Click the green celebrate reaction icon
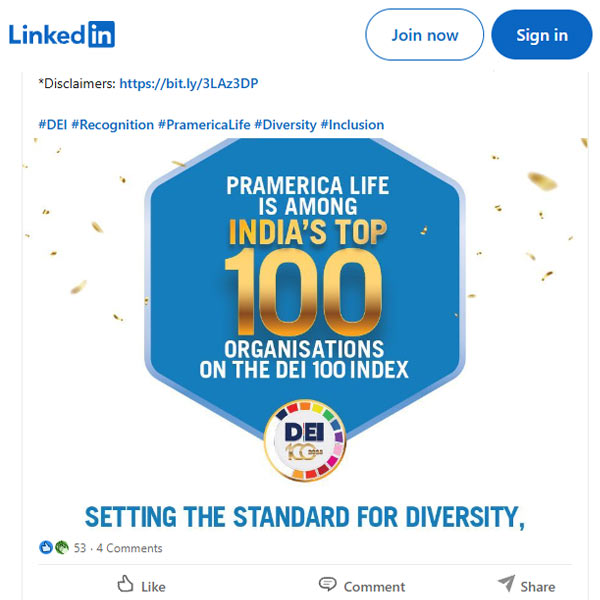The image size is (600, 600). click(x=60, y=548)
